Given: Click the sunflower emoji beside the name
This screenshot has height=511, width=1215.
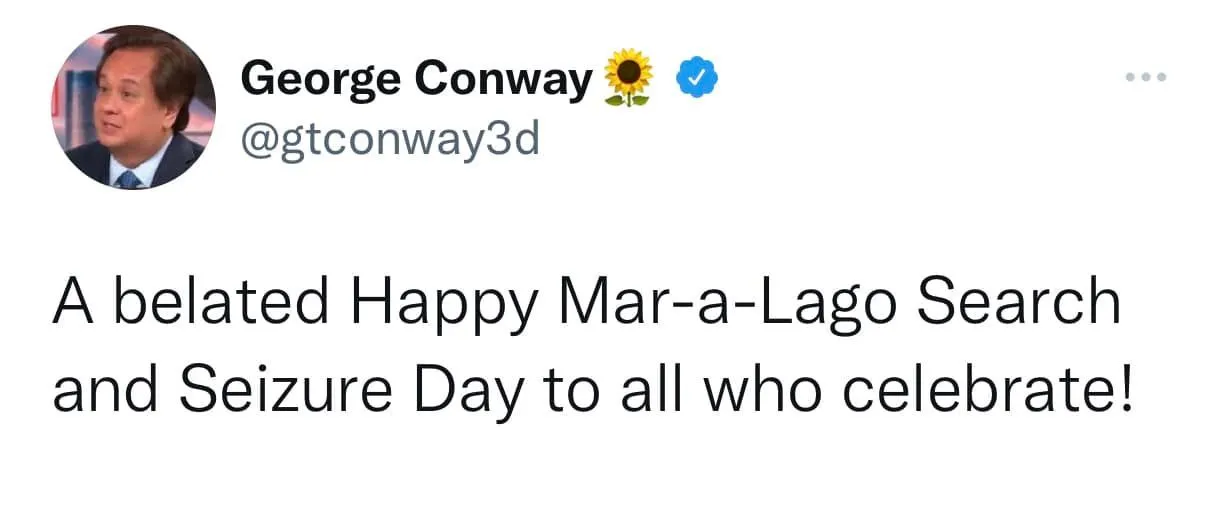Looking at the screenshot, I should click(629, 78).
